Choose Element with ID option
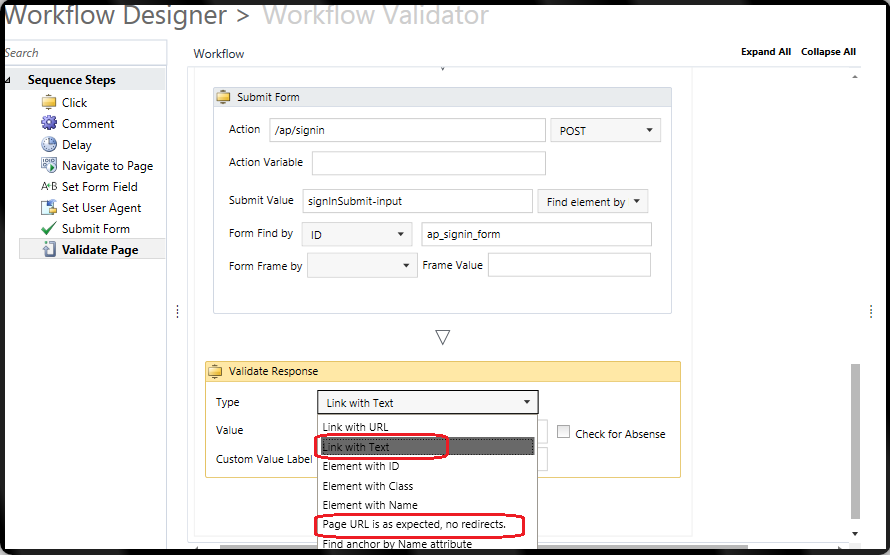This screenshot has width=890, height=555. 427,466
